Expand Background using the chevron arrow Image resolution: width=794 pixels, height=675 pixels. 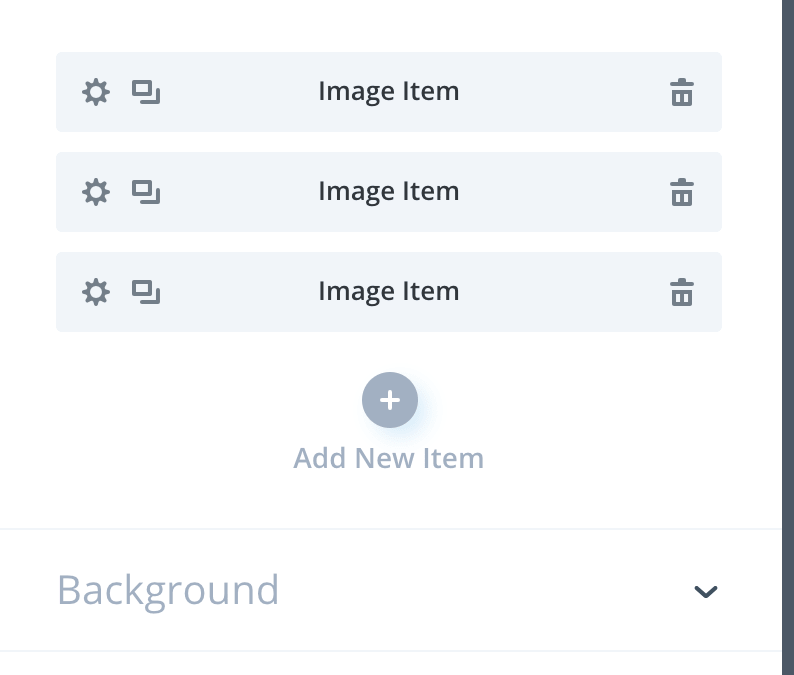[x=706, y=591]
